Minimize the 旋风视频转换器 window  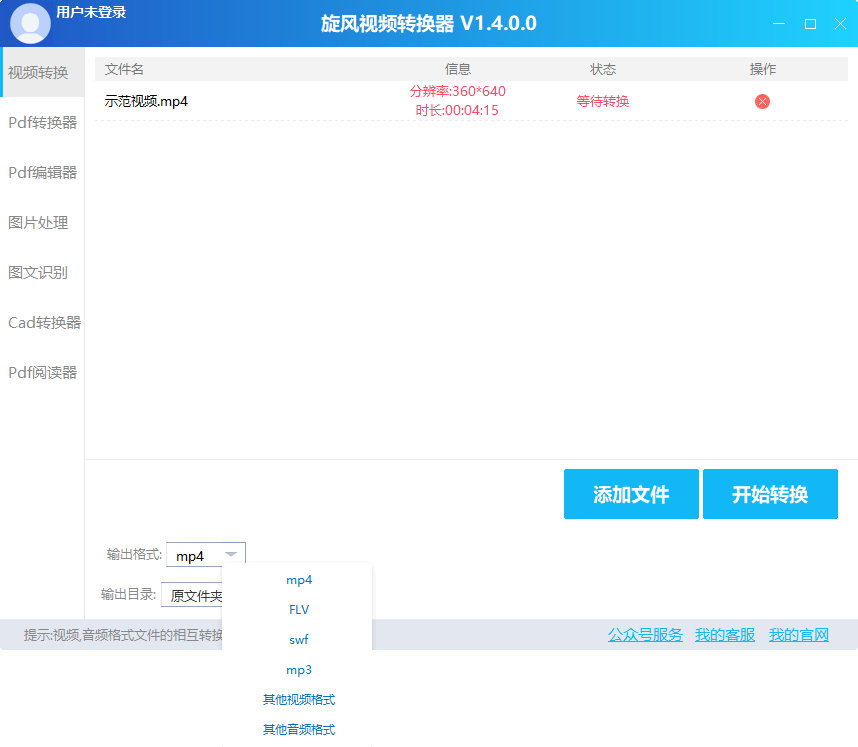[779, 24]
